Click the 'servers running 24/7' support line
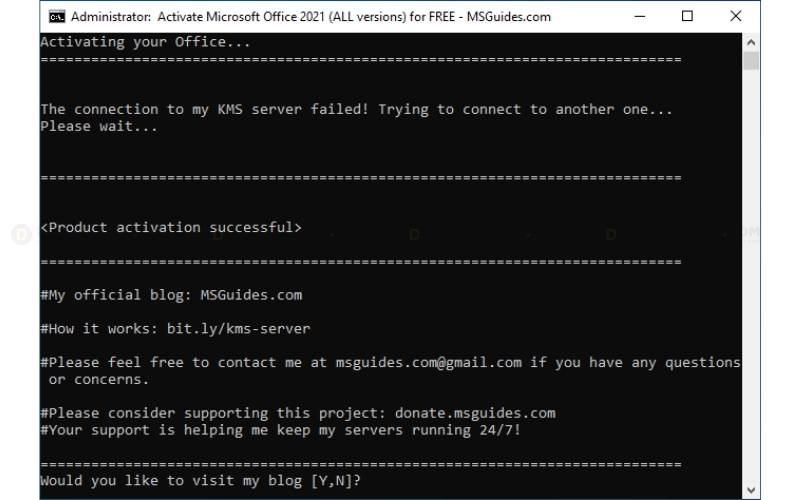Image resolution: width=800 pixels, height=500 pixels. tap(281, 430)
